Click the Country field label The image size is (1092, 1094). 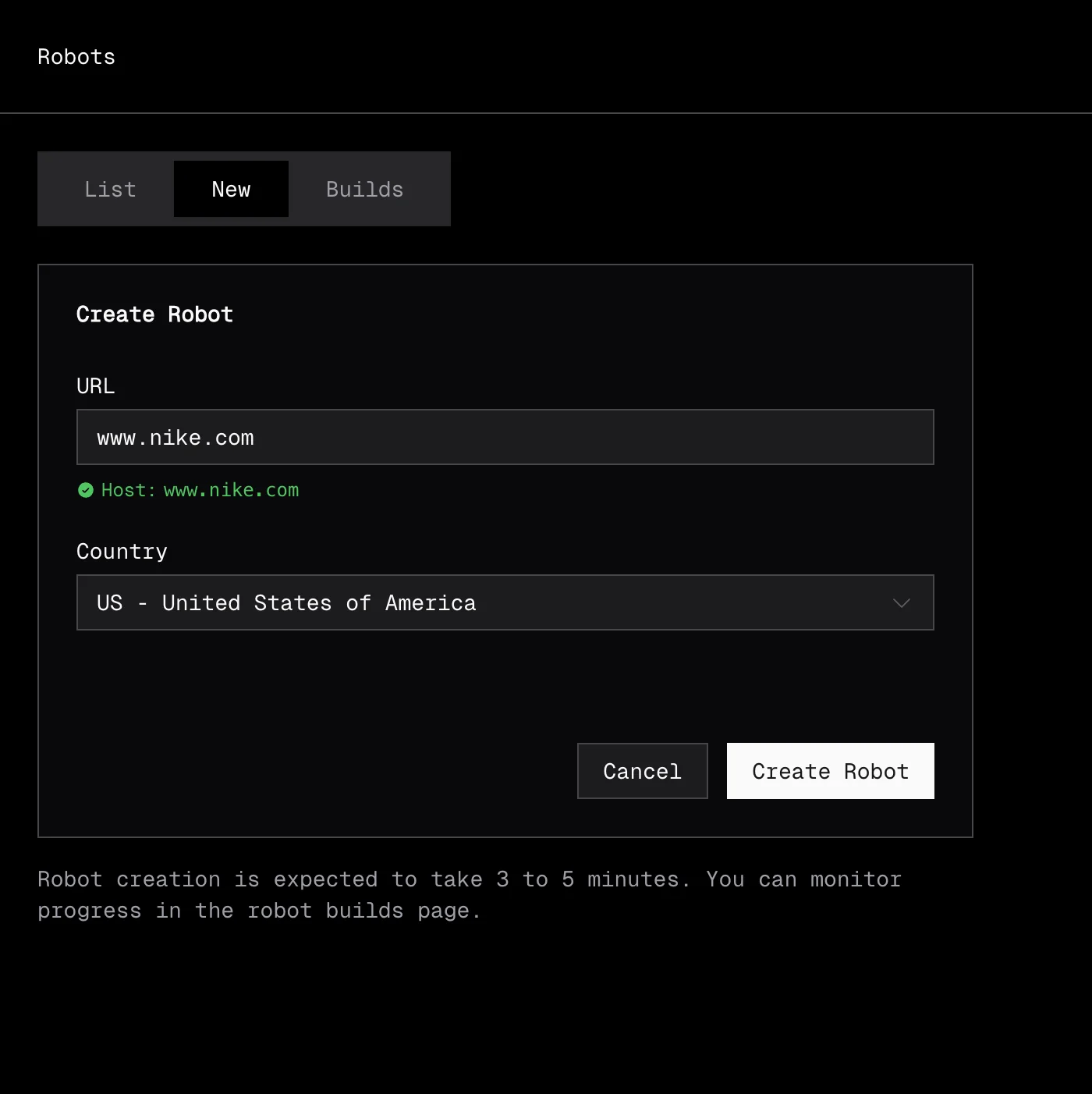tap(122, 552)
